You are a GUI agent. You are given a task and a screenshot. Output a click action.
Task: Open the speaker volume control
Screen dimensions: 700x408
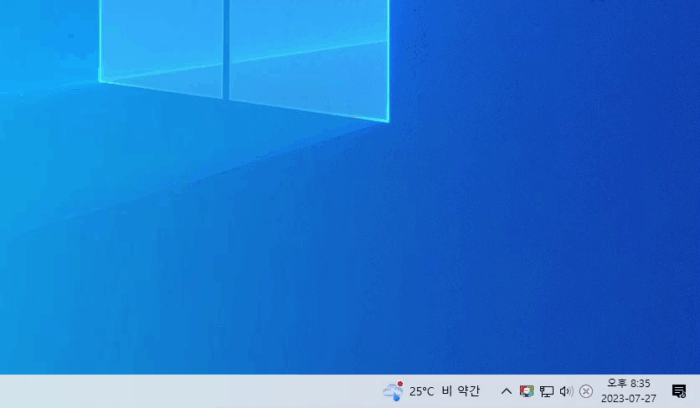566,391
